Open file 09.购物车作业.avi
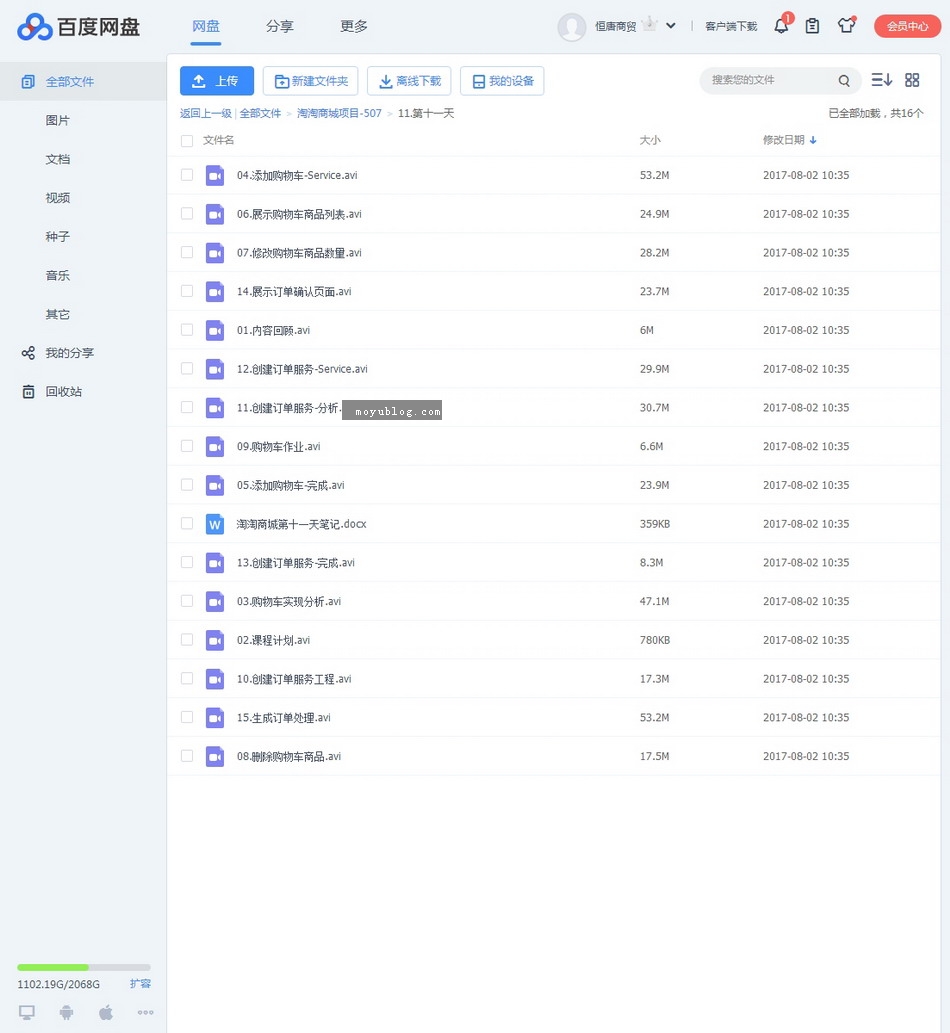This screenshot has width=950, height=1033. 279,446
